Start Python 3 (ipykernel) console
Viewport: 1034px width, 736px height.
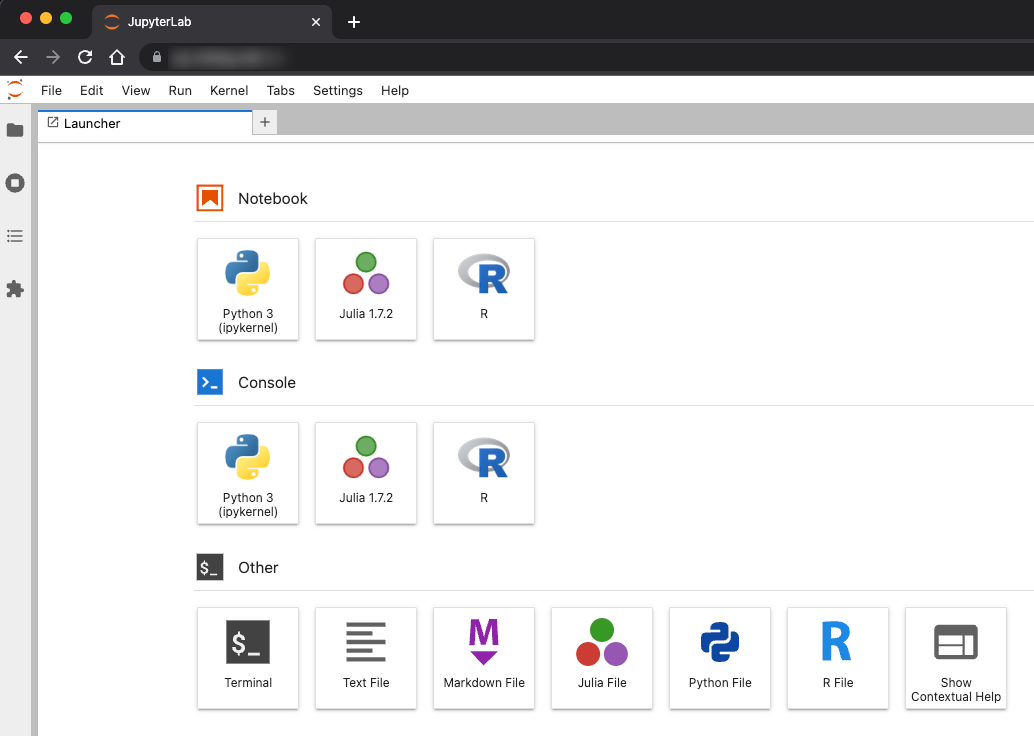(x=248, y=474)
